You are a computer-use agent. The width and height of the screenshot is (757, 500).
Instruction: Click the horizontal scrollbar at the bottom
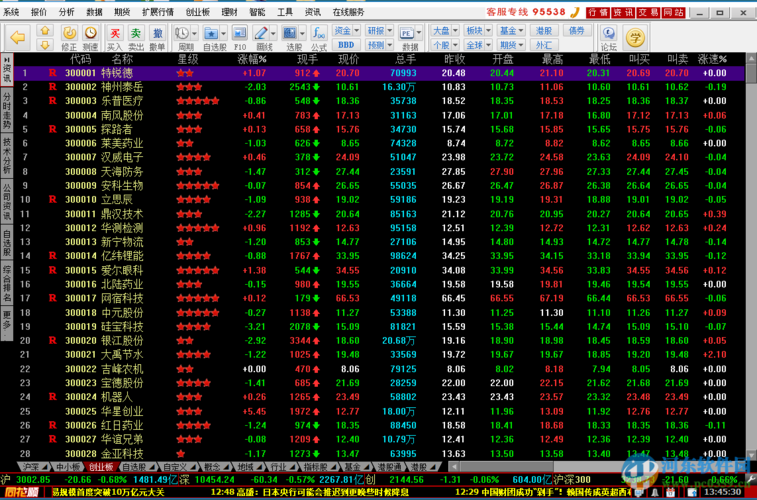(x=596, y=467)
